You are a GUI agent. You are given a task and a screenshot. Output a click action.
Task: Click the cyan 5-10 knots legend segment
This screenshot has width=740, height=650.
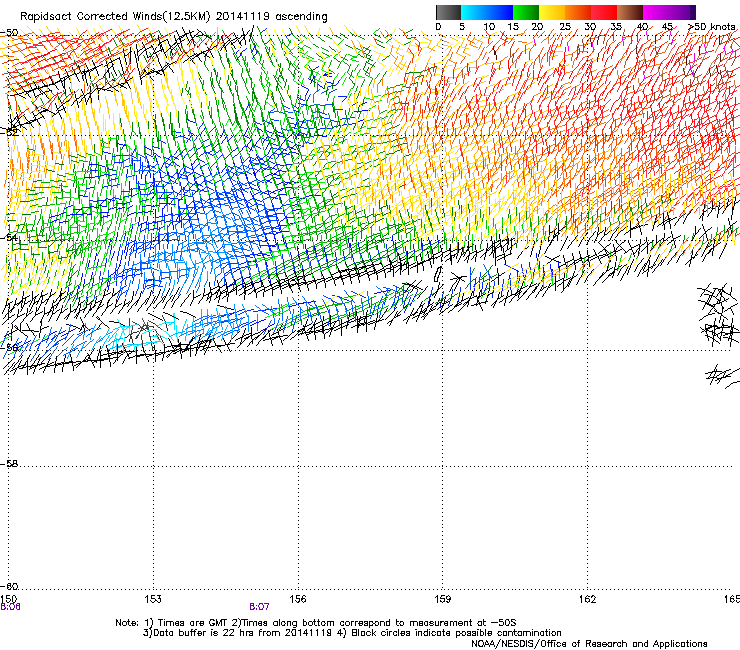pyautogui.click(x=474, y=12)
